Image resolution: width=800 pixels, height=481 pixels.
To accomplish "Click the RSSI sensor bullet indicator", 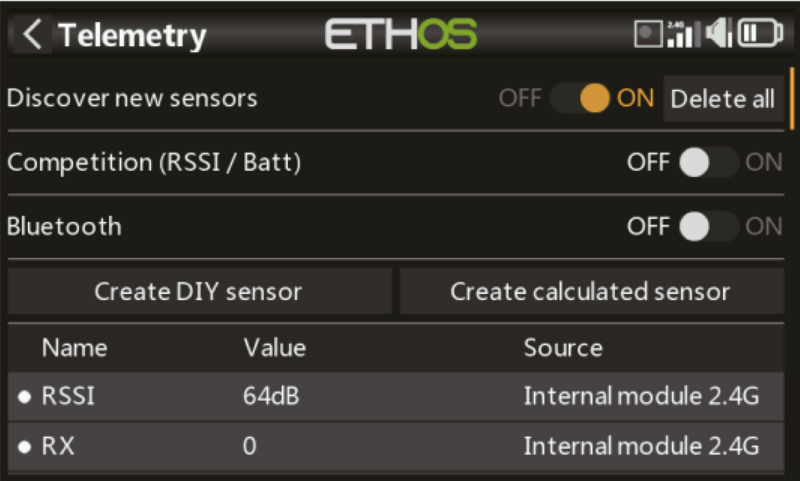I will click(x=24, y=397).
